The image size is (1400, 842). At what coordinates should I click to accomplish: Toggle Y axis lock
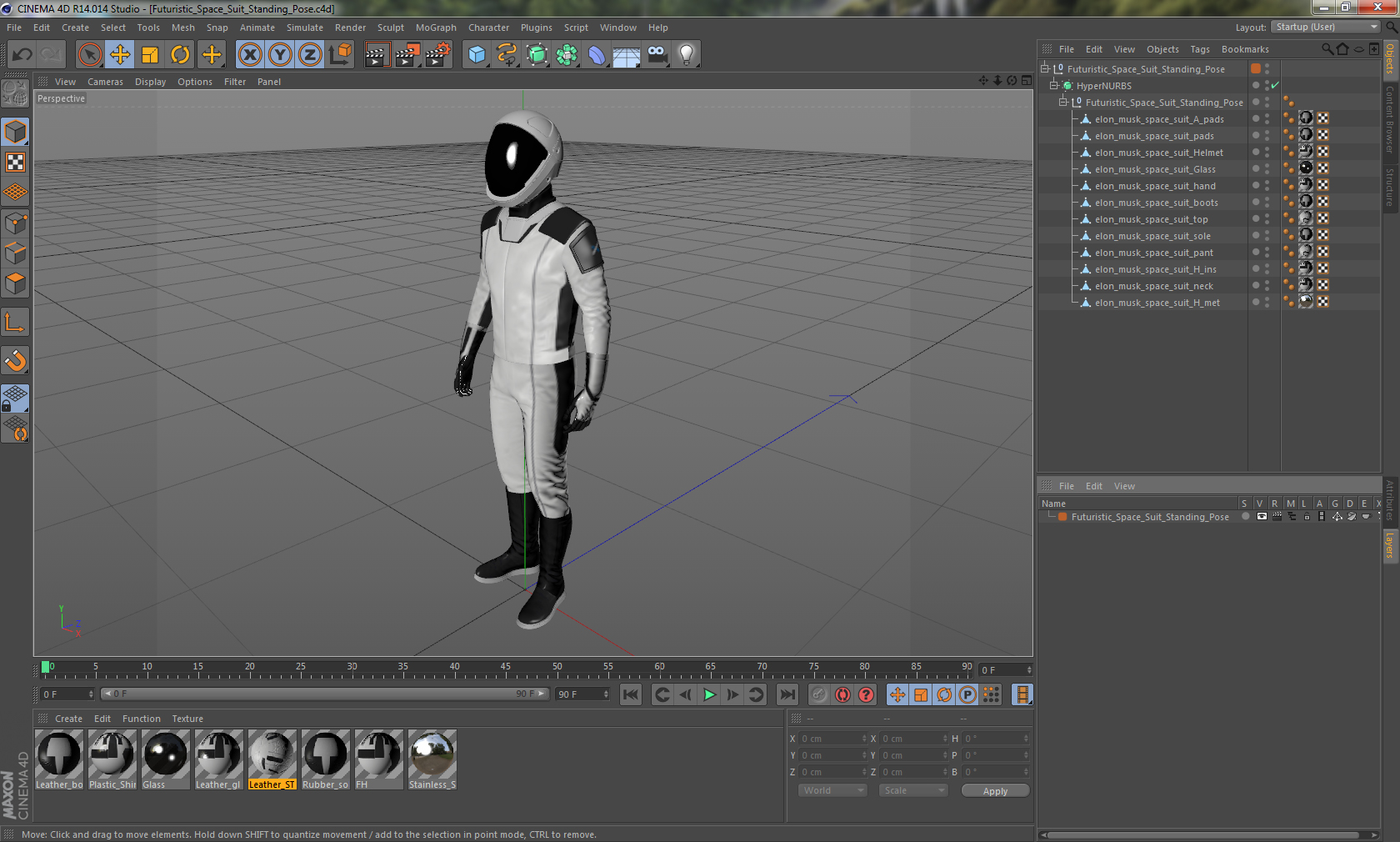tap(280, 55)
